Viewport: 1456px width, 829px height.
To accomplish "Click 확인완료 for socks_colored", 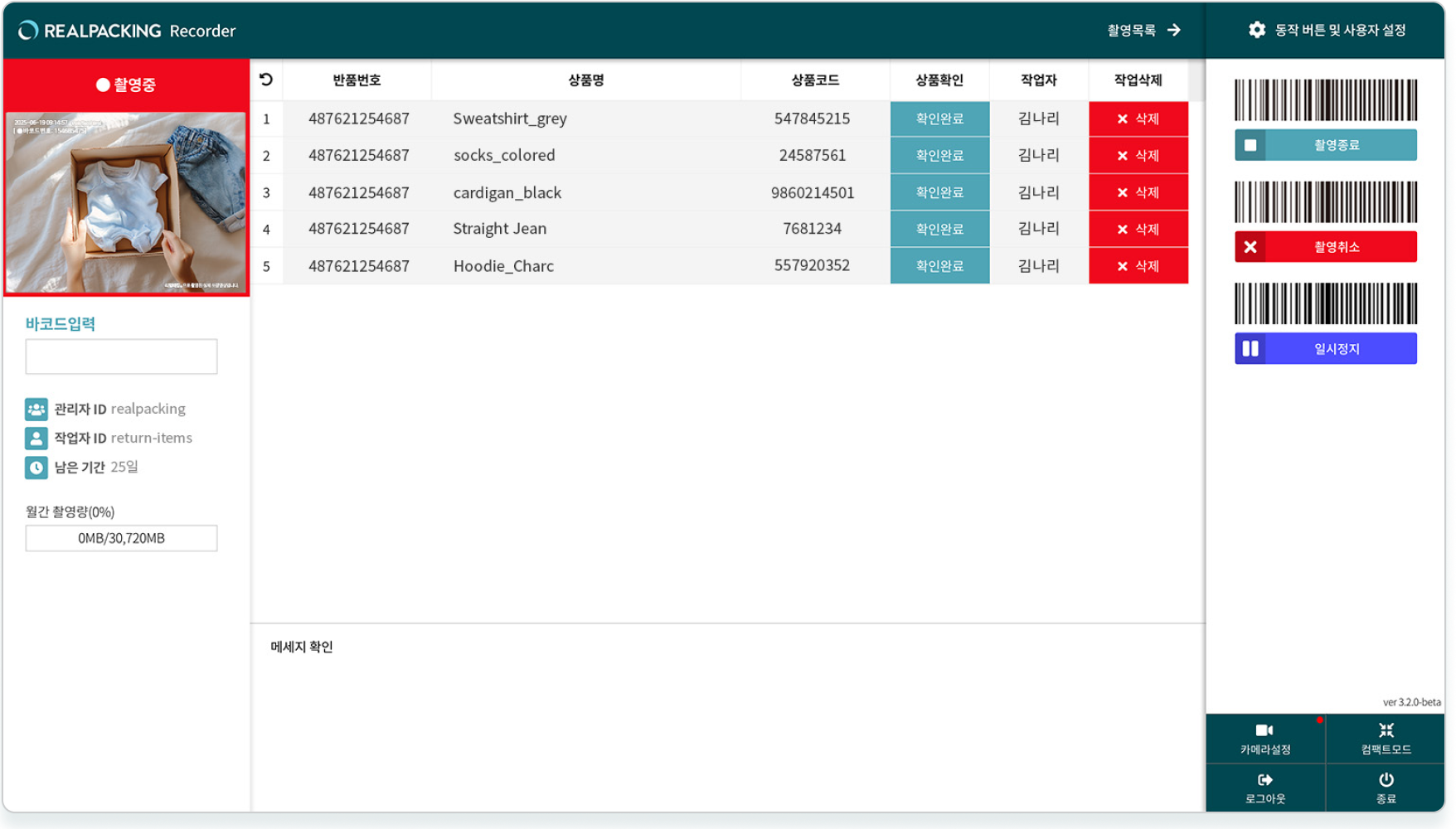I will tap(939, 156).
